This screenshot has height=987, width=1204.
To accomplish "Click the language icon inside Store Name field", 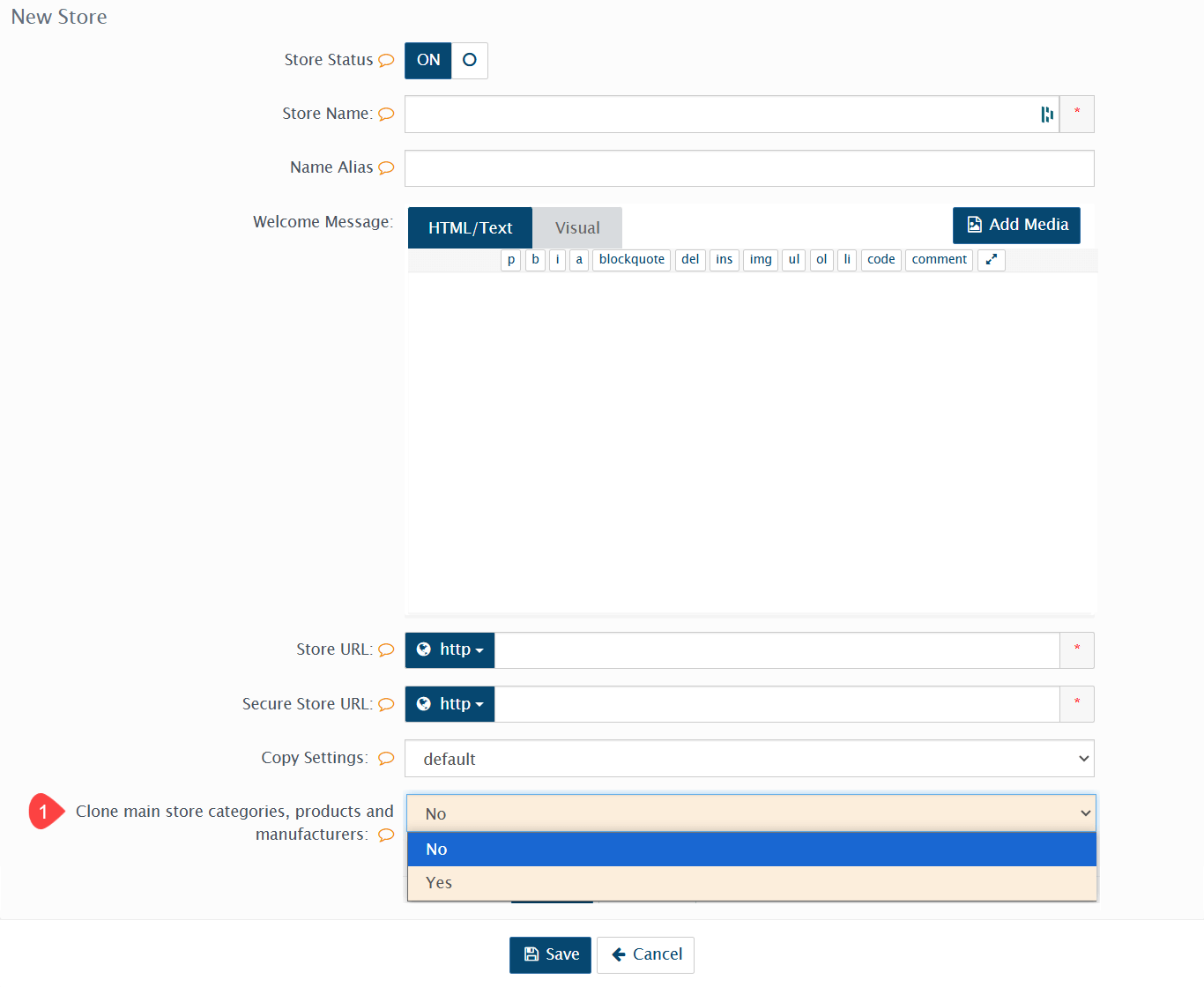I will [1046, 115].
